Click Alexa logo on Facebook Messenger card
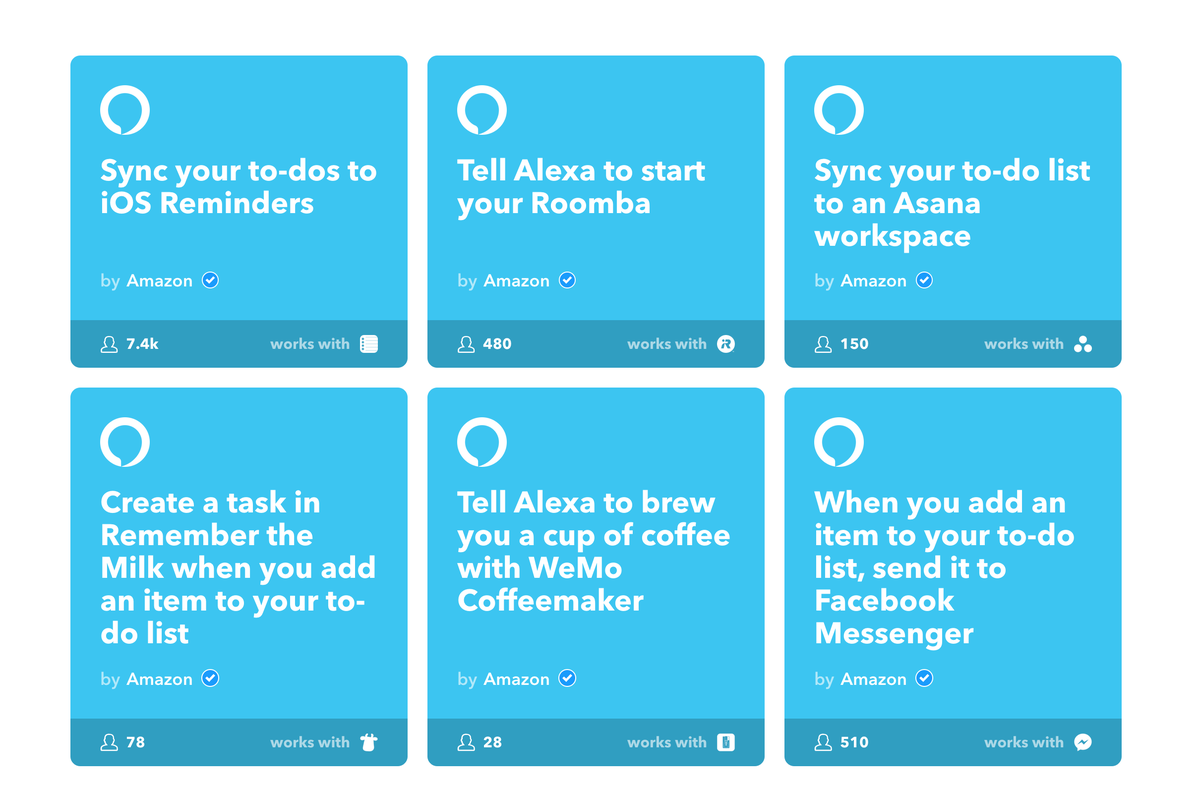Screen dimensions: 1200x786 [x=839, y=442]
